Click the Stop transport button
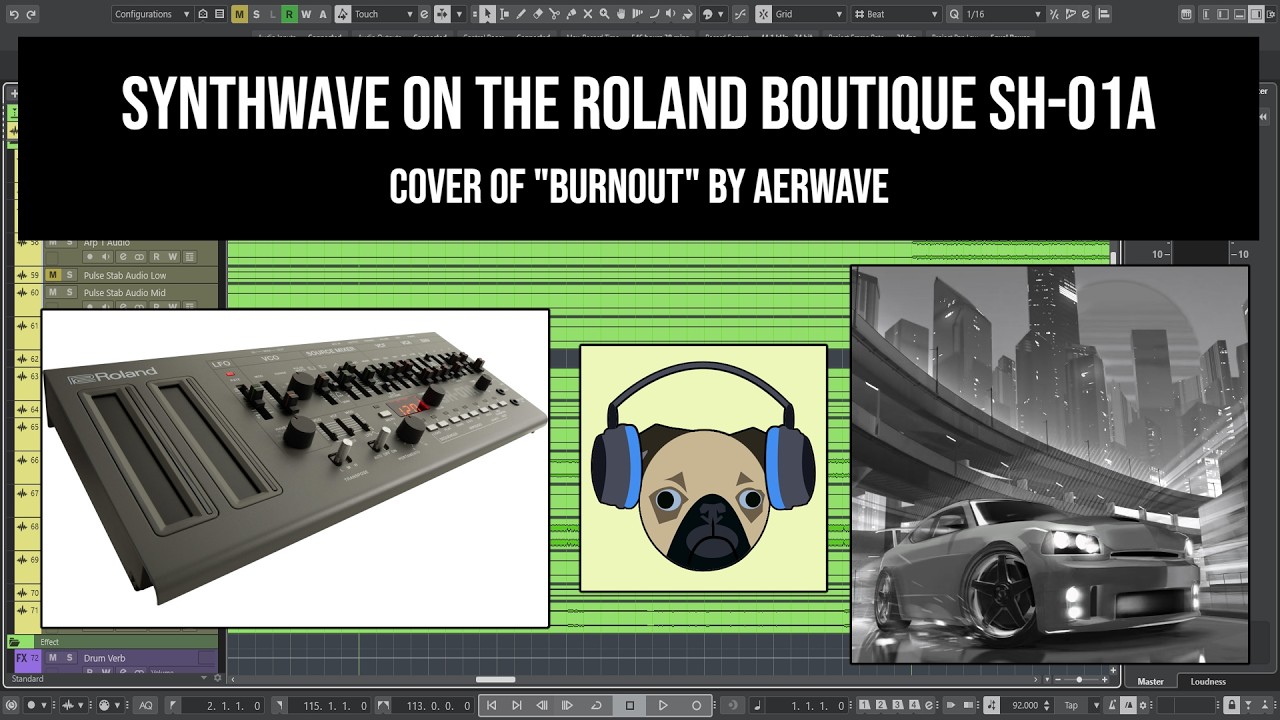 click(x=629, y=705)
